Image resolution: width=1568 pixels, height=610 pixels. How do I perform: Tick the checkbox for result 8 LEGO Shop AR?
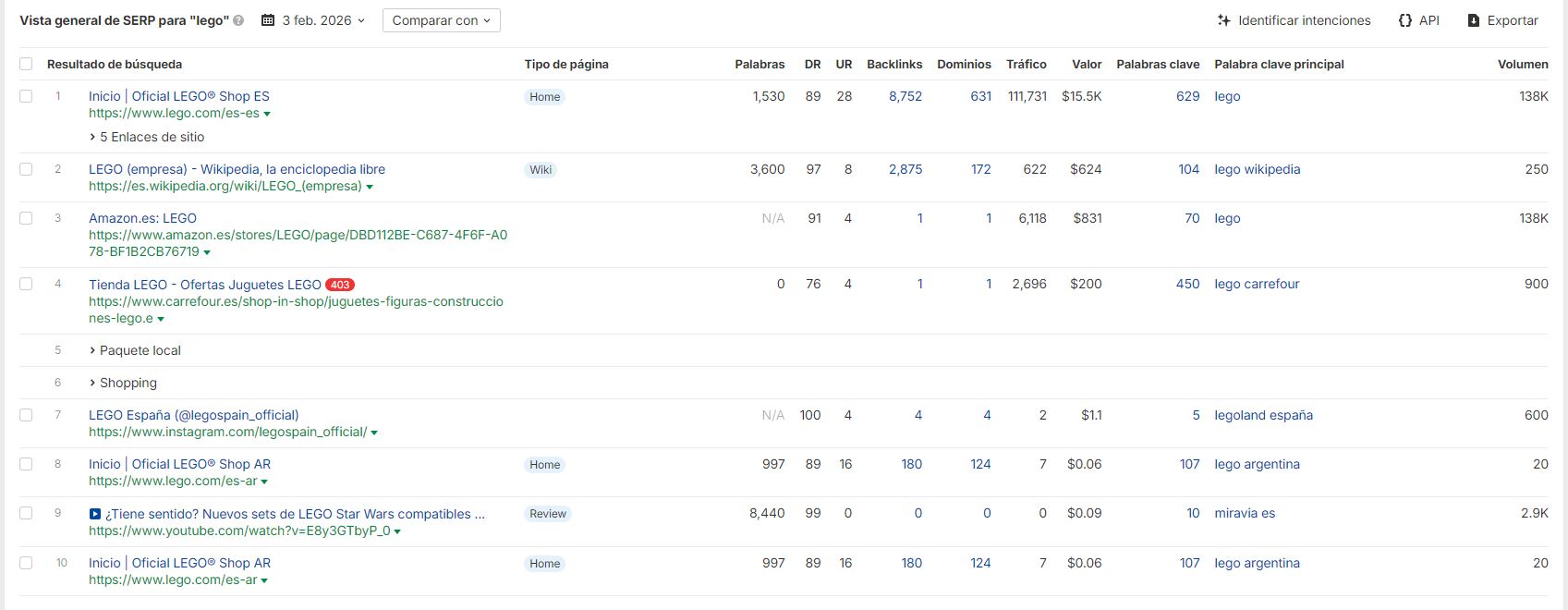[26, 464]
